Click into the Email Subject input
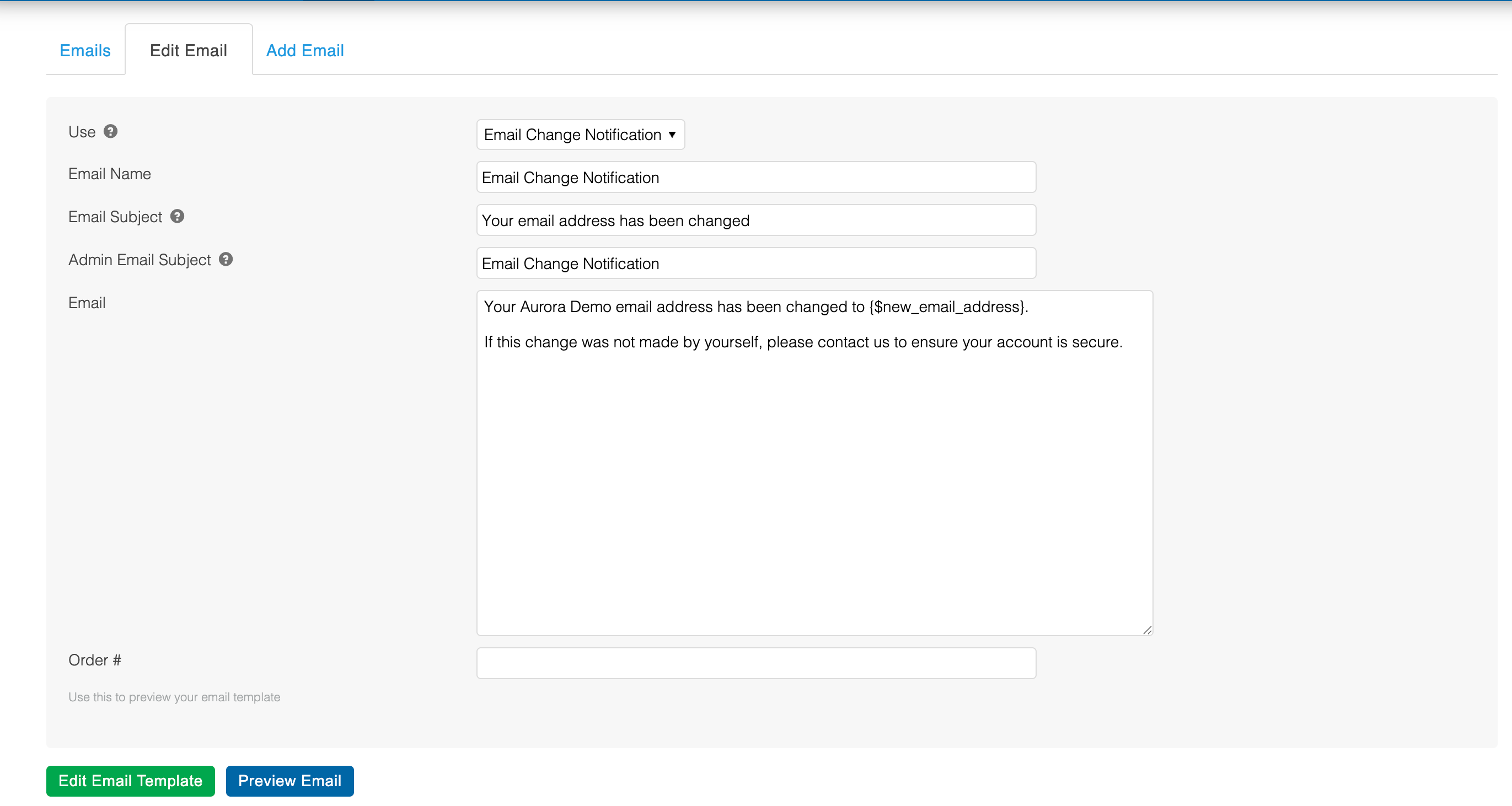1512x806 pixels. click(x=756, y=221)
